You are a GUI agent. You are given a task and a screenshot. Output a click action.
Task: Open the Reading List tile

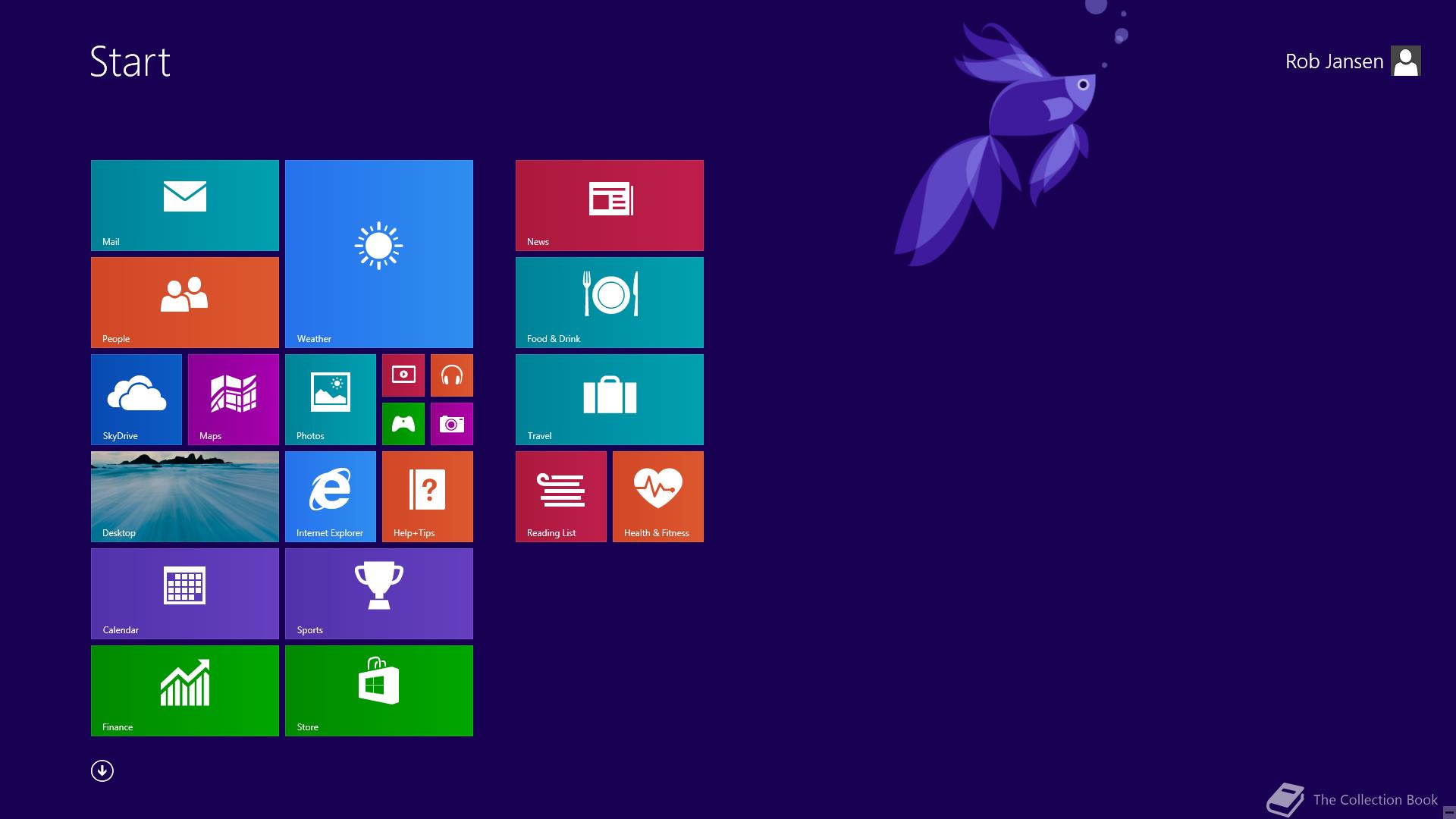[x=561, y=497]
